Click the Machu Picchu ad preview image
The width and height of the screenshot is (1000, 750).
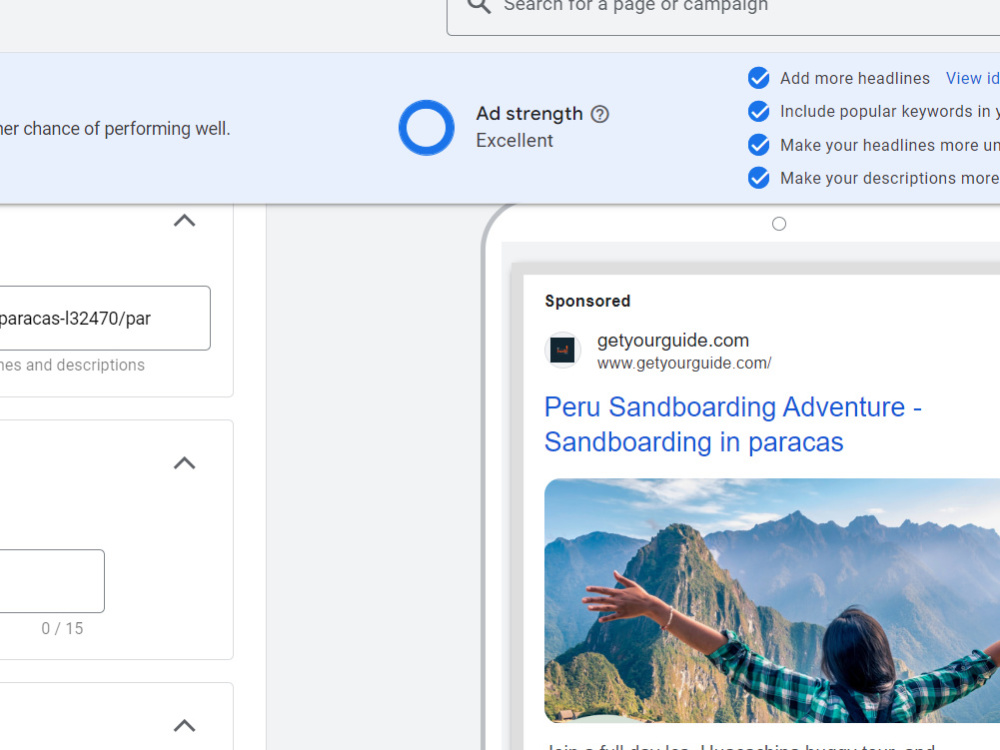coord(772,600)
